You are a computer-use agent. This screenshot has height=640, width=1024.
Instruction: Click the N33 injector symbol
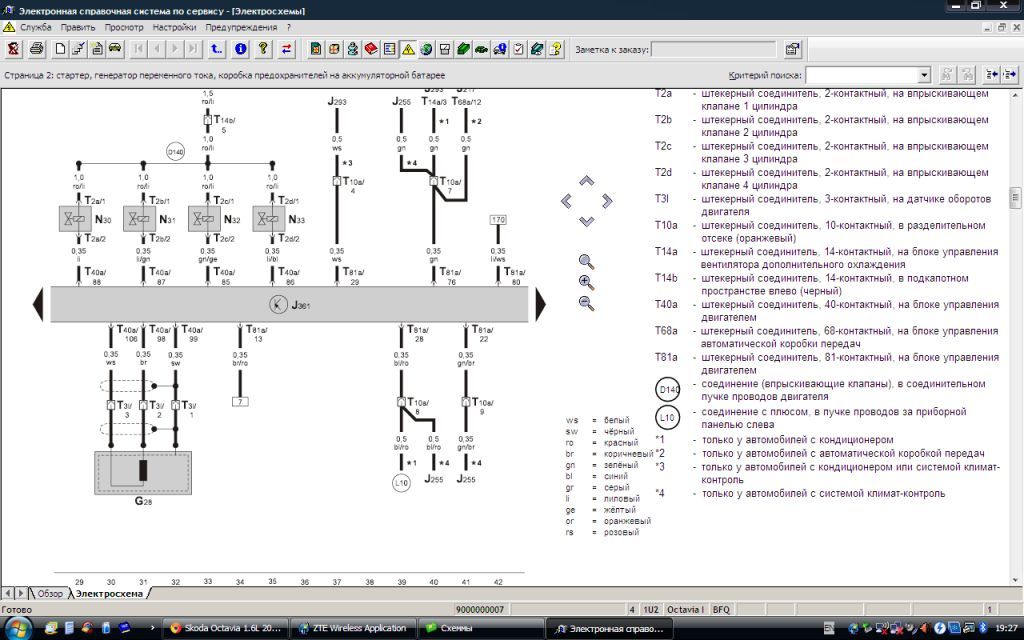point(269,219)
